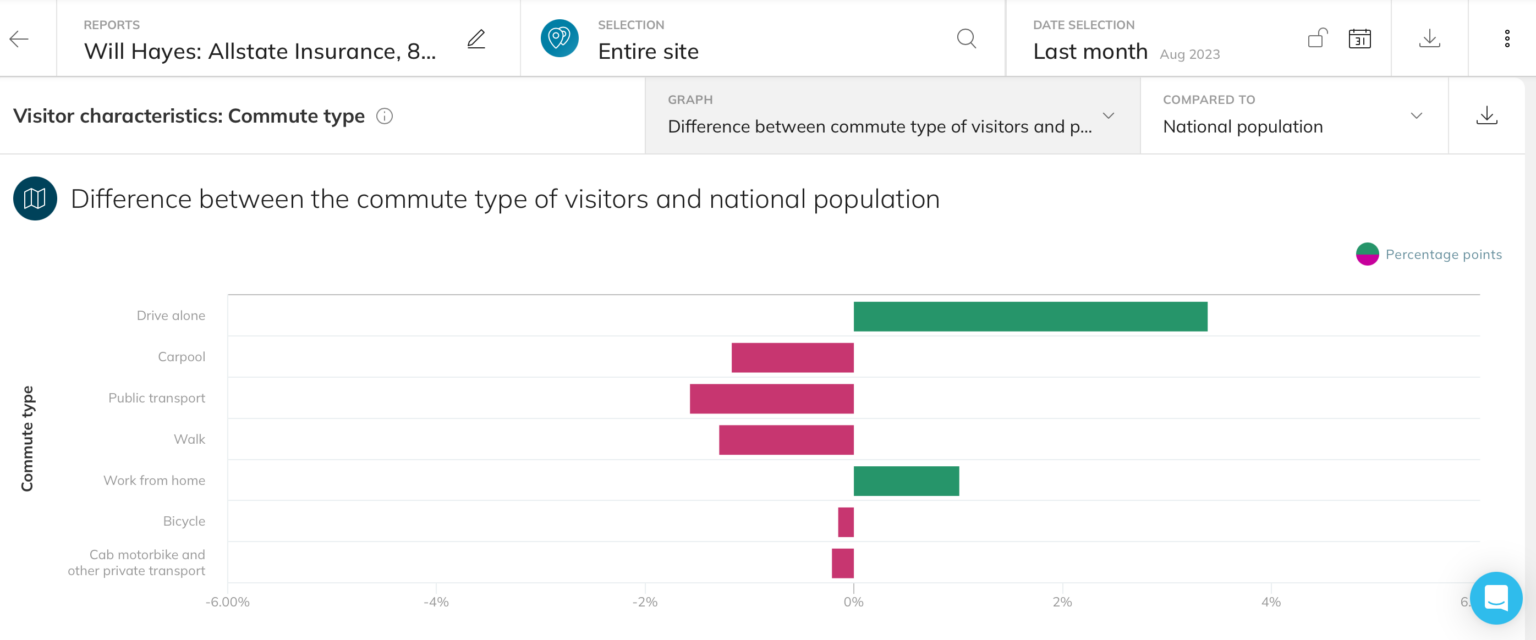Image resolution: width=1536 pixels, height=640 pixels.
Task: Click the download icon for the commute chart
Action: [x=1487, y=115]
